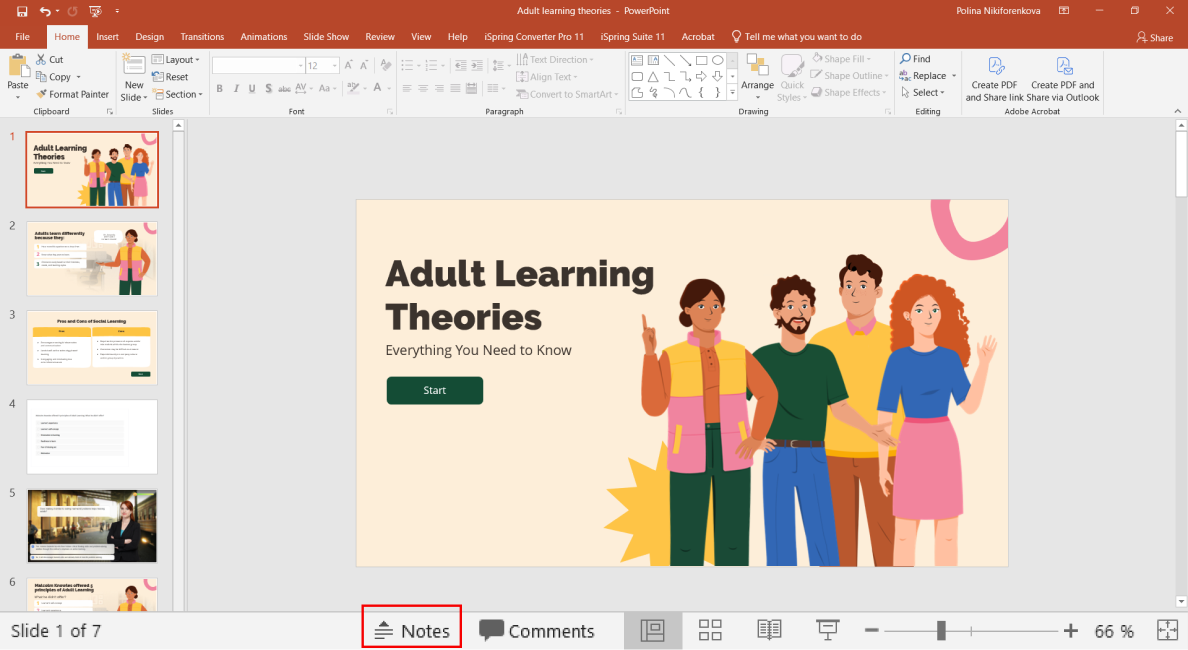Switch to Normal view in status bar
Viewport: 1188px width, 650px height.
(652, 630)
